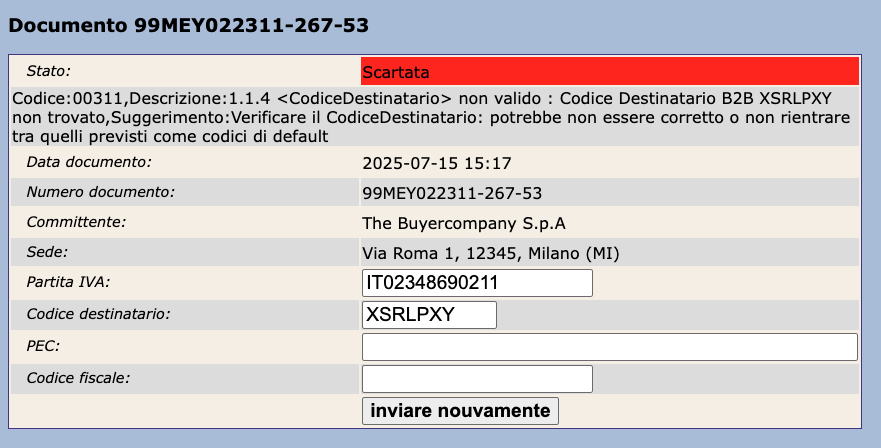Click the 'inviare nouvamente' button
Screen dimensions: 881x448
460,411
